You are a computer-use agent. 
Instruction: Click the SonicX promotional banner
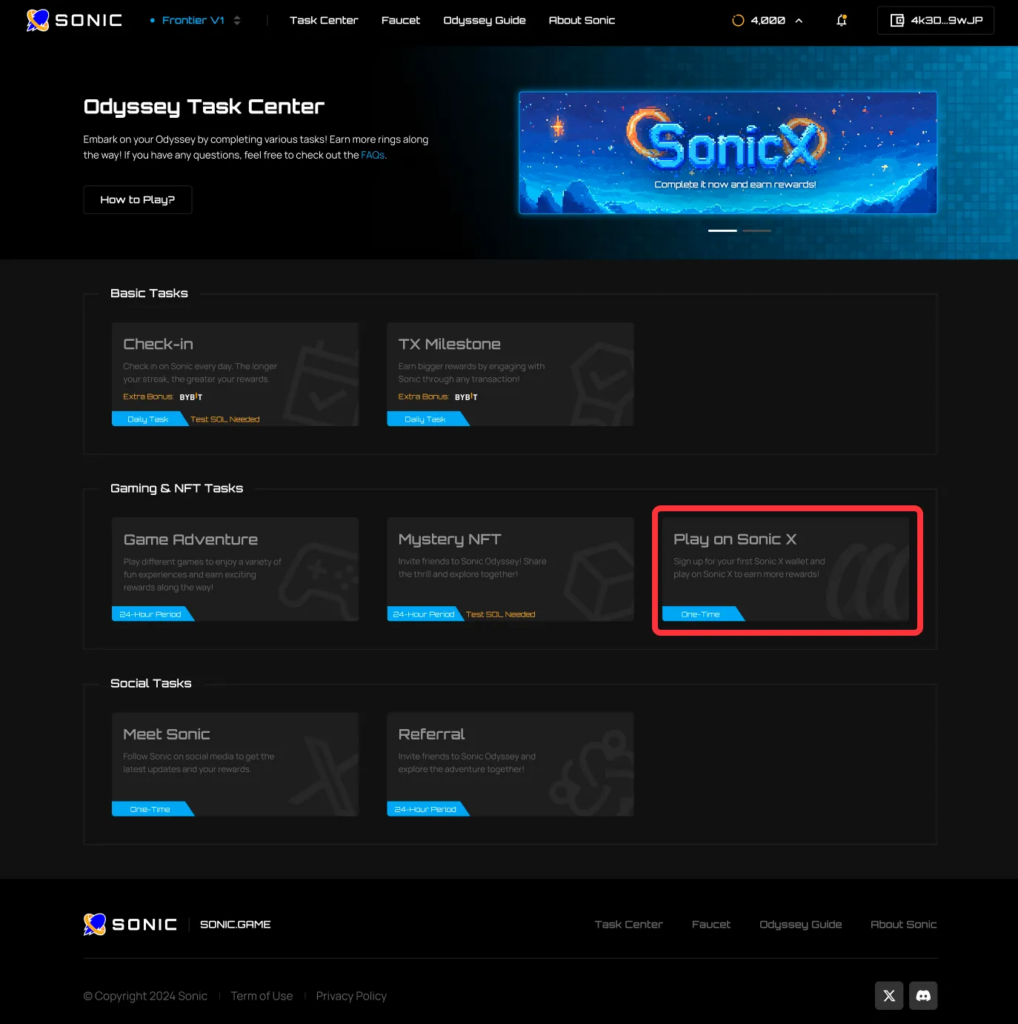pyautogui.click(x=728, y=153)
